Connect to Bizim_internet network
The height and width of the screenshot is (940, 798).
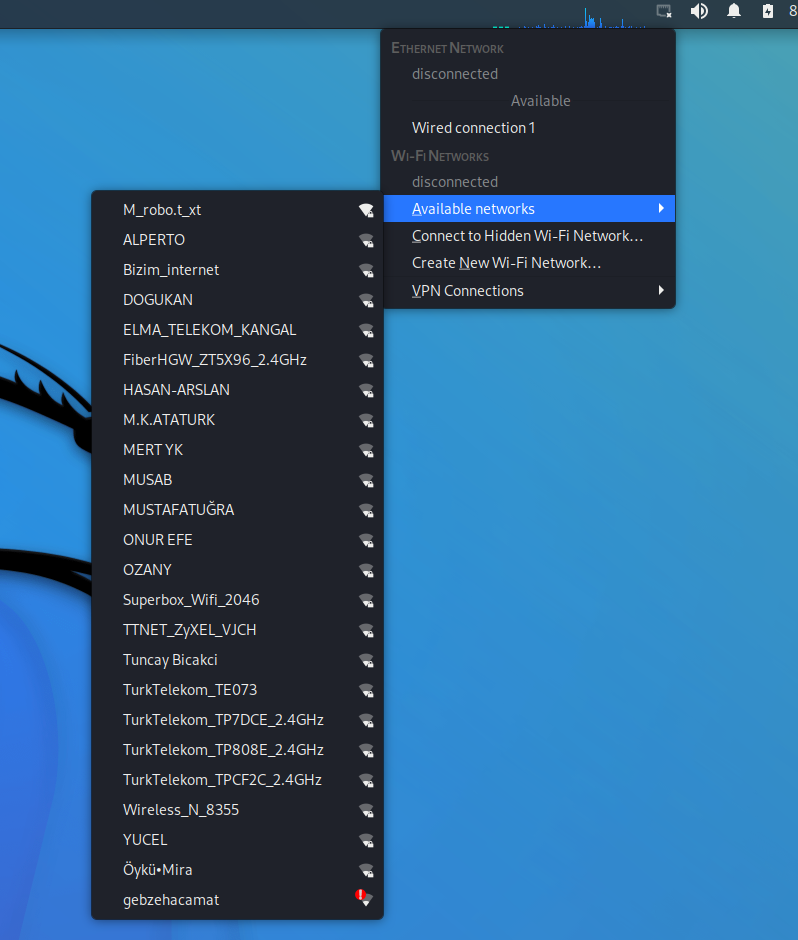[237, 270]
